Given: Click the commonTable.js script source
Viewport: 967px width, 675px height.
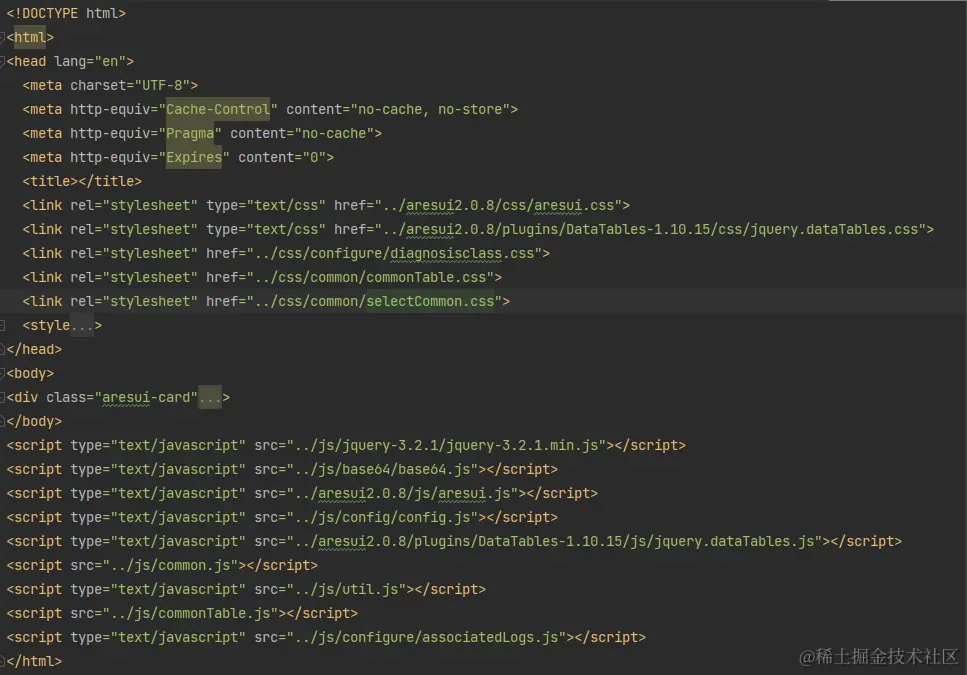Looking at the screenshot, I should [190, 614].
